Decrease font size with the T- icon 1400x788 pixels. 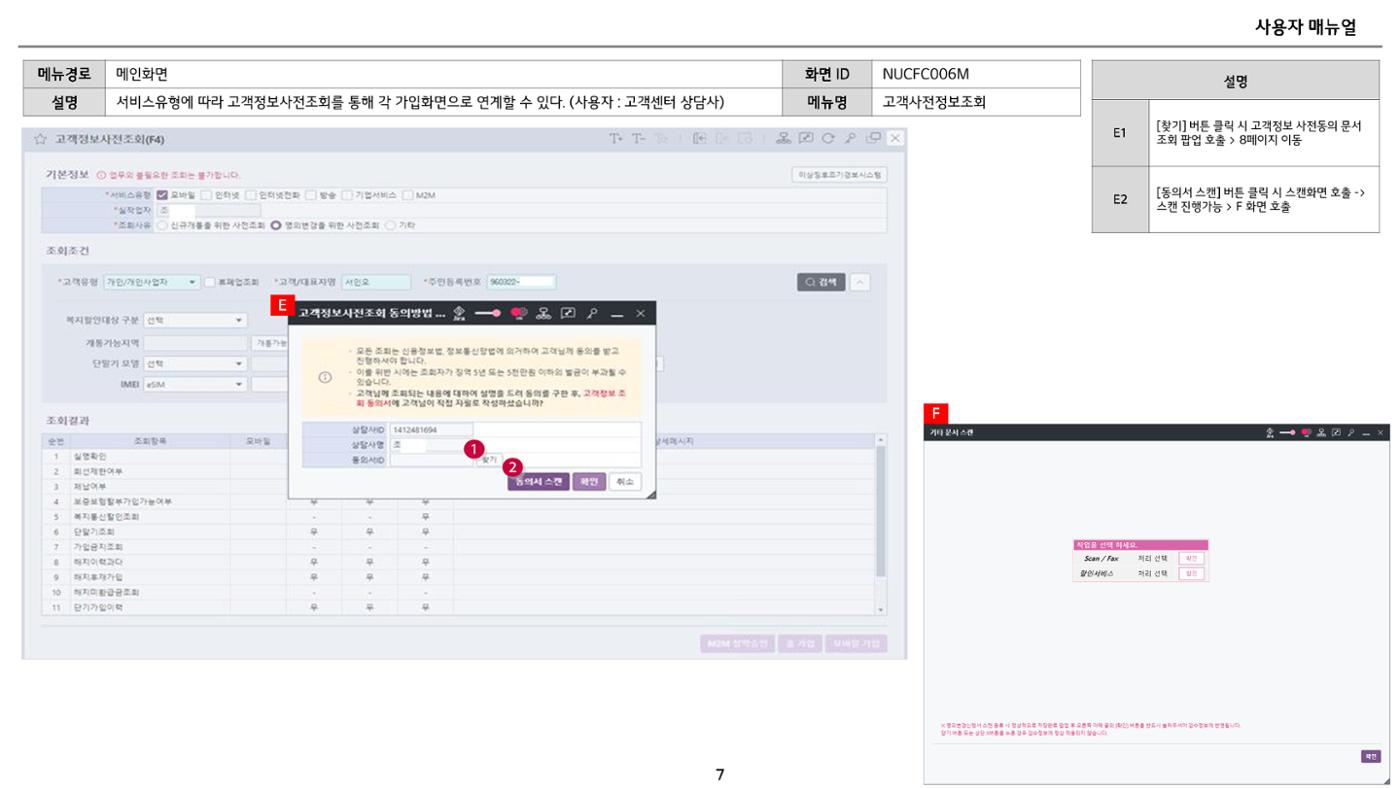[638, 138]
